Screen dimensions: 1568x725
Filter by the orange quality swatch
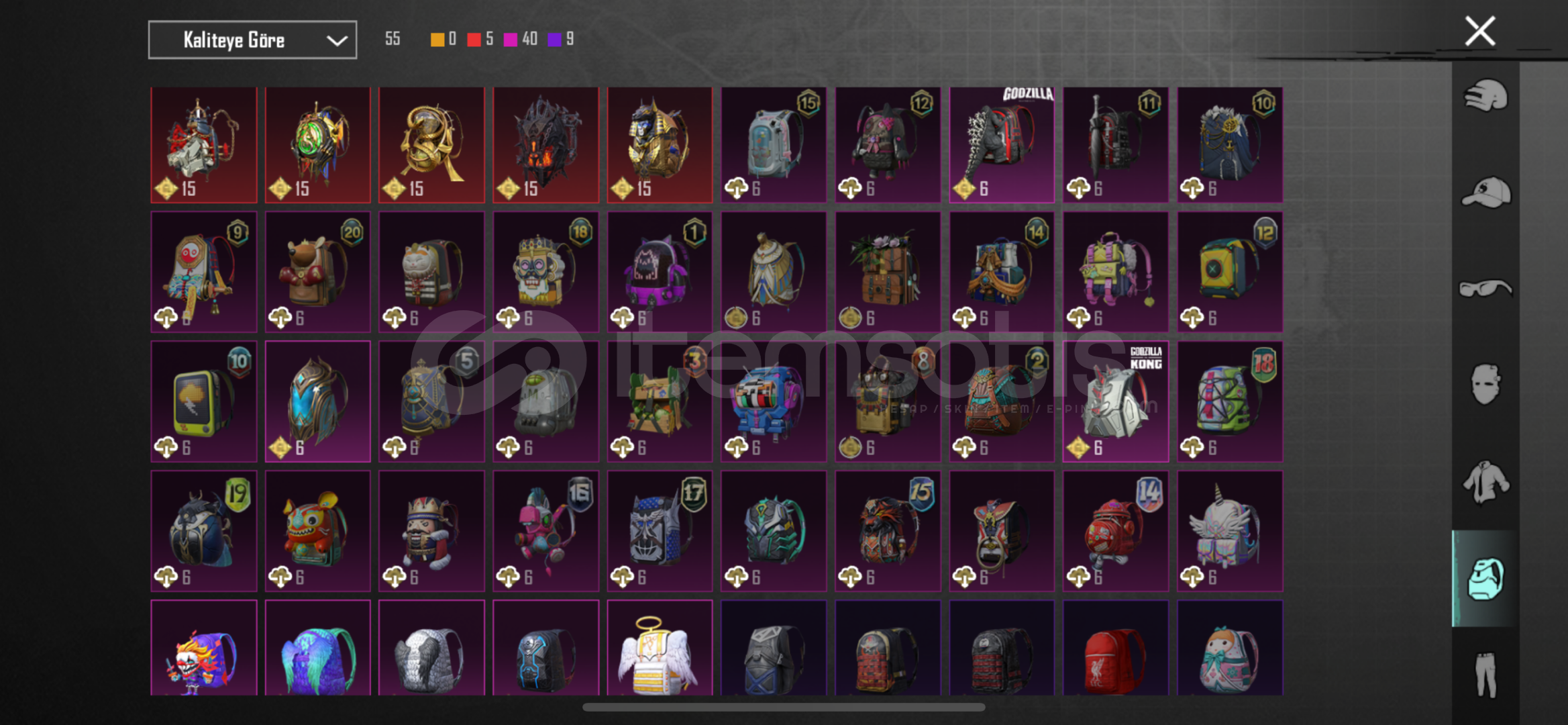437,39
